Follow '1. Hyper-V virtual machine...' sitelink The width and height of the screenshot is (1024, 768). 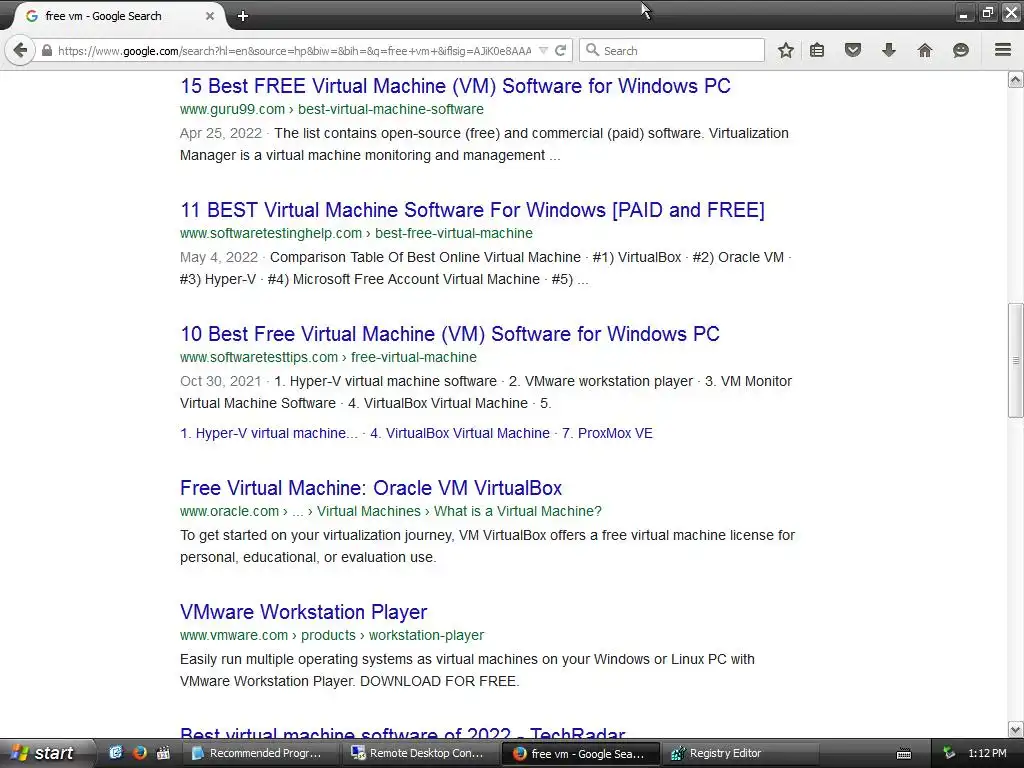coord(269,433)
